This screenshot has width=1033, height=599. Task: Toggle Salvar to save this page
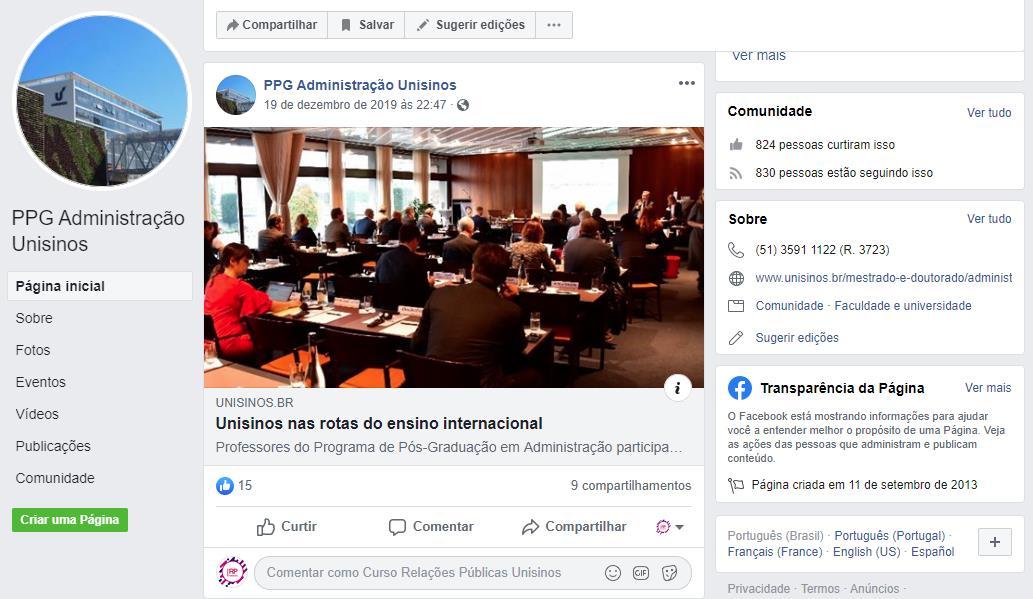click(x=366, y=25)
